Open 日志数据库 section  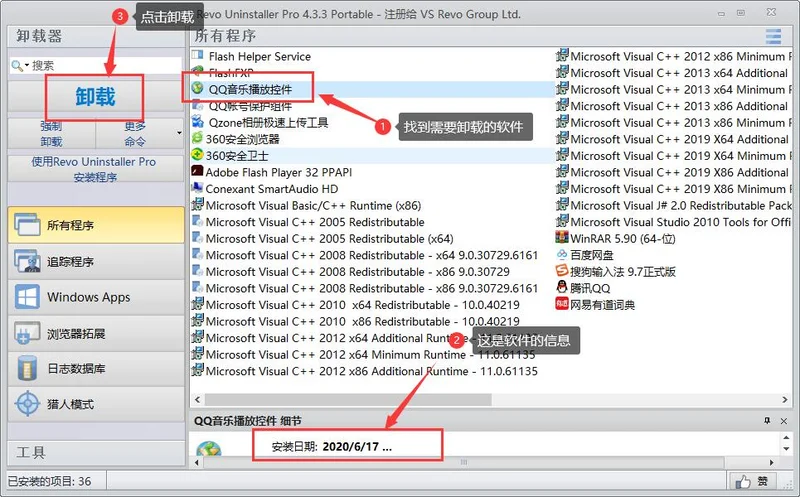pos(96,368)
